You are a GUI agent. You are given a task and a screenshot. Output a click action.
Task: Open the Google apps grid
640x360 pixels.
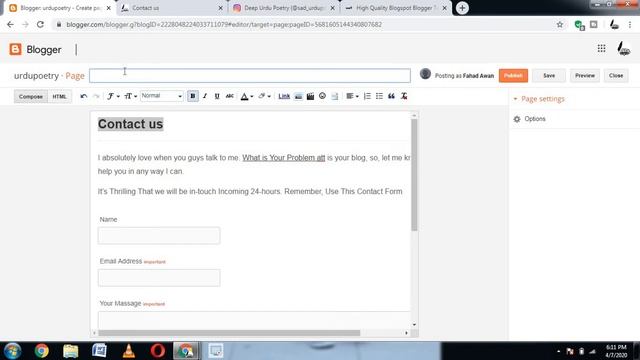click(601, 49)
